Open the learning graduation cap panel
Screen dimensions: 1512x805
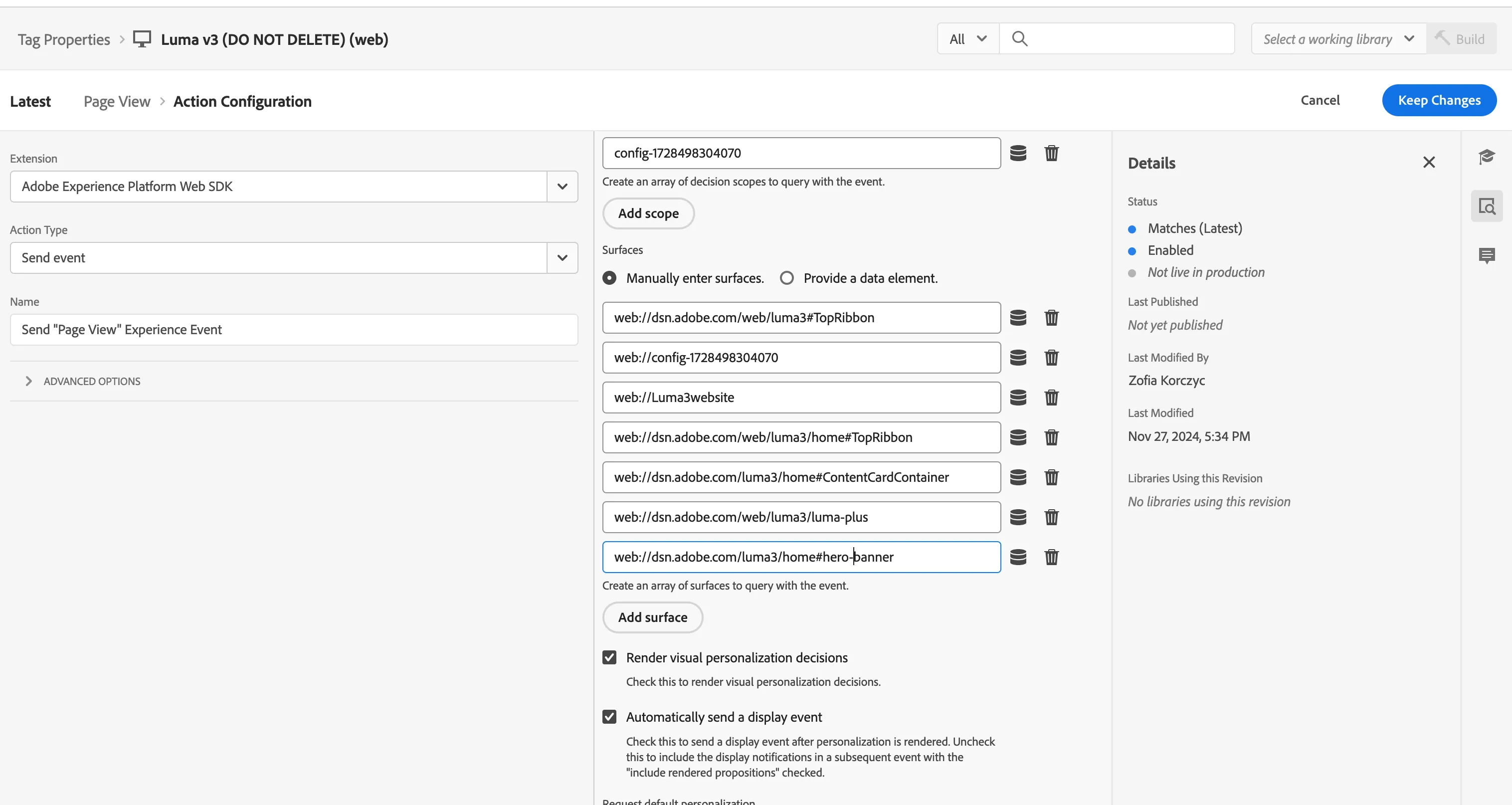1487,157
